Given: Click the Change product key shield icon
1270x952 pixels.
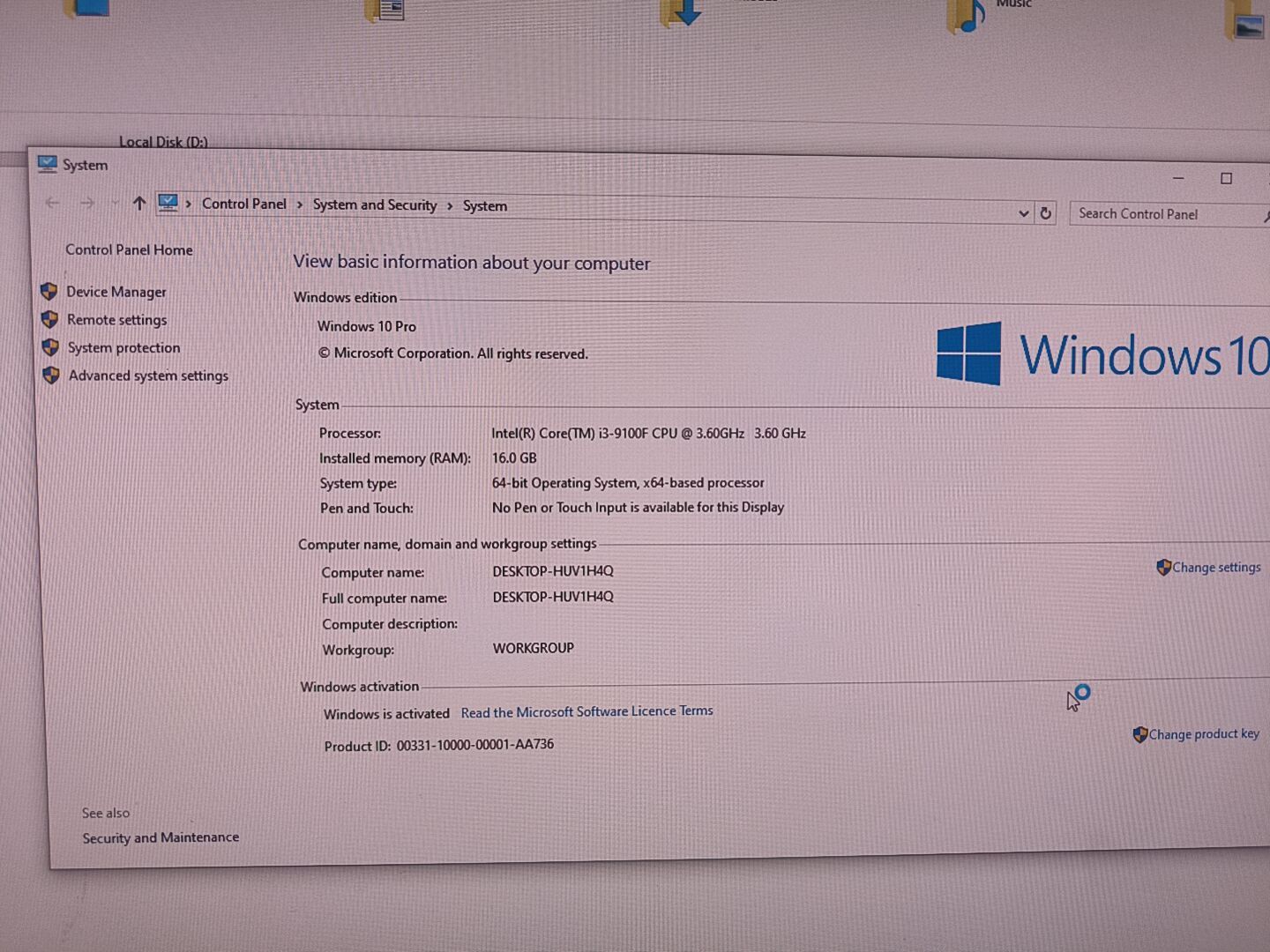Looking at the screenshot, I should pos(1140,734).
